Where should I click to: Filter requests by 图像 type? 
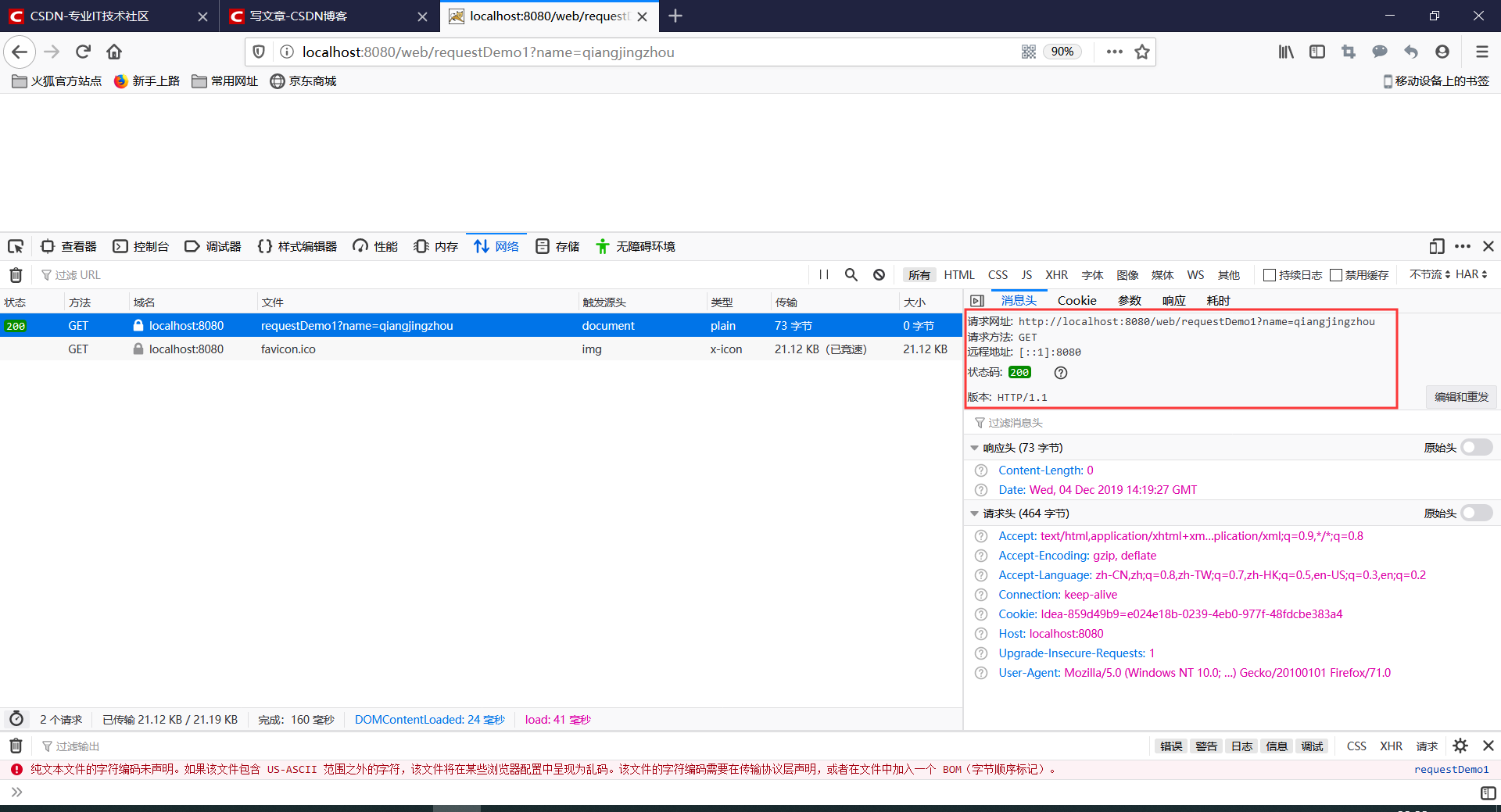(x=1127, y=275)
